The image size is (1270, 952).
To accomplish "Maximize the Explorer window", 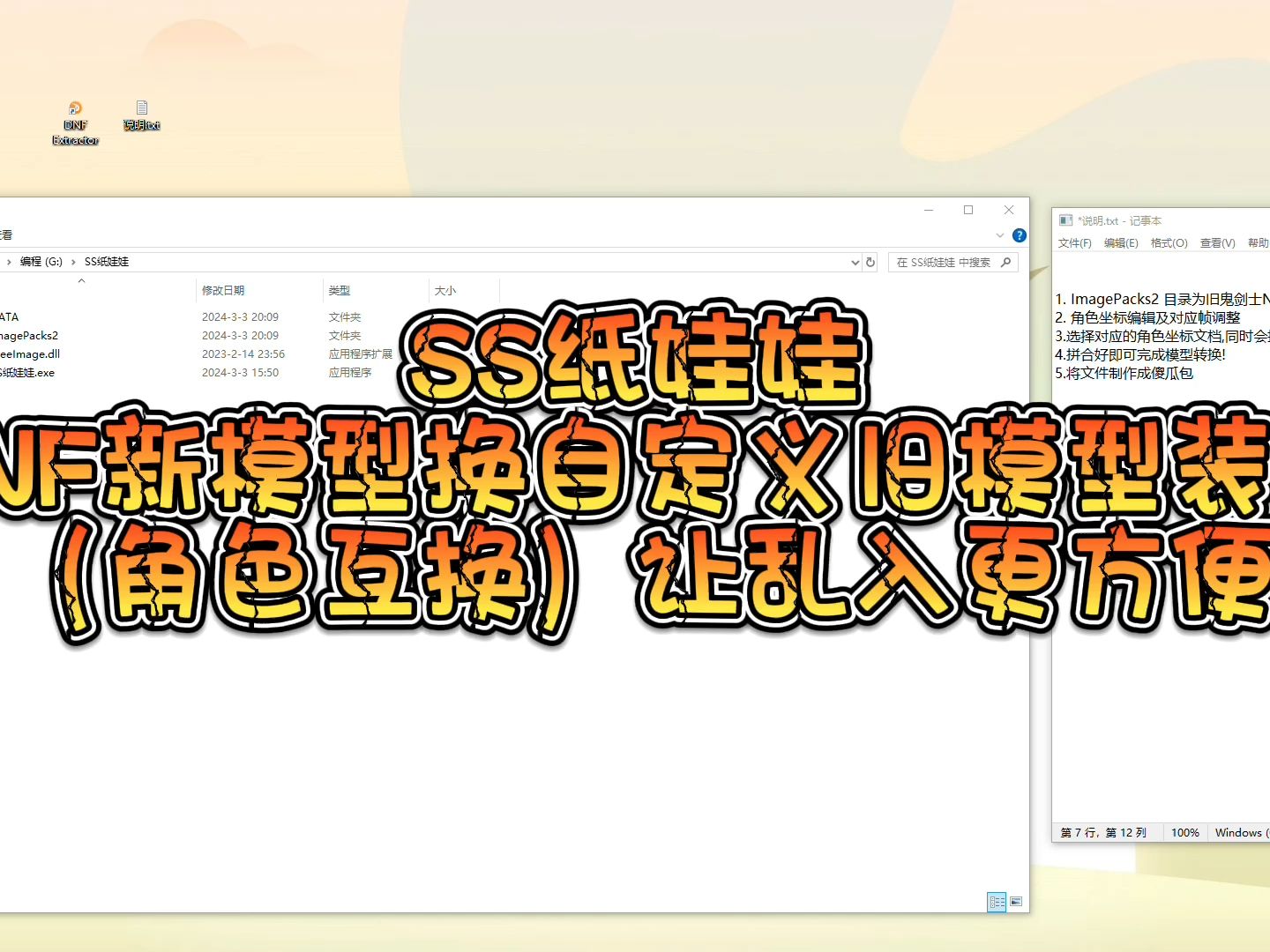I will [x=968, y=210].
